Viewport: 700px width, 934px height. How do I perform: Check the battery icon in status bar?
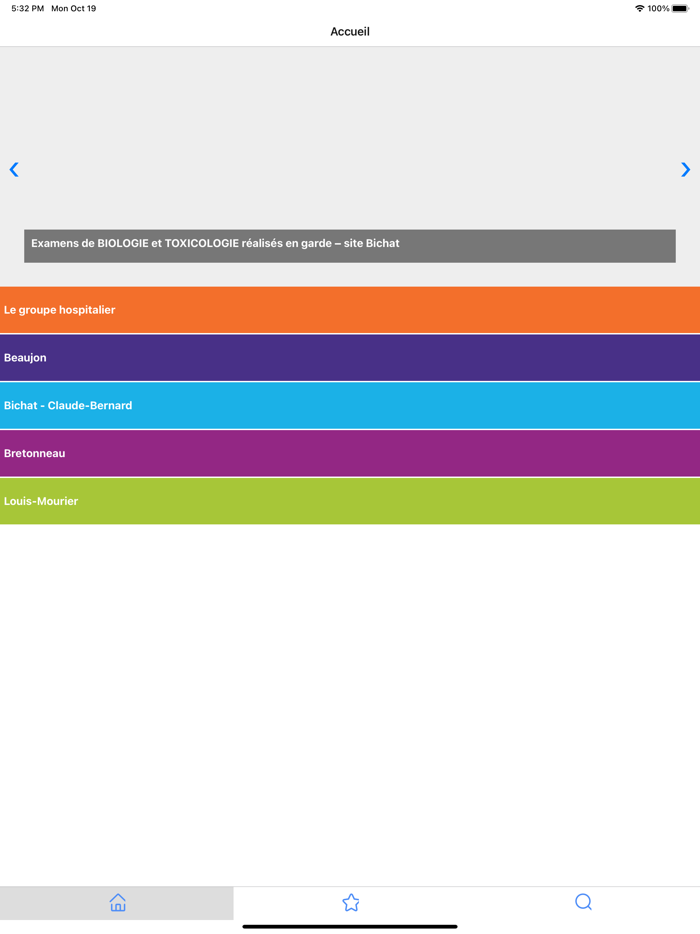pos(680,8)
